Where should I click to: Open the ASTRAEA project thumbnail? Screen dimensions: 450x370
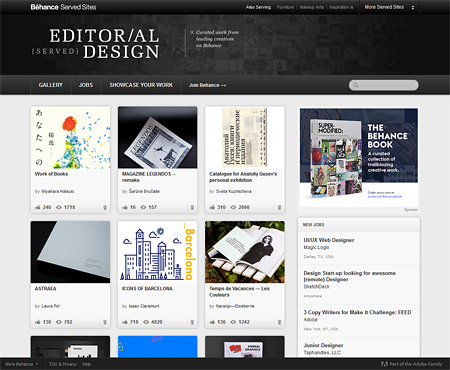(70, 252)
